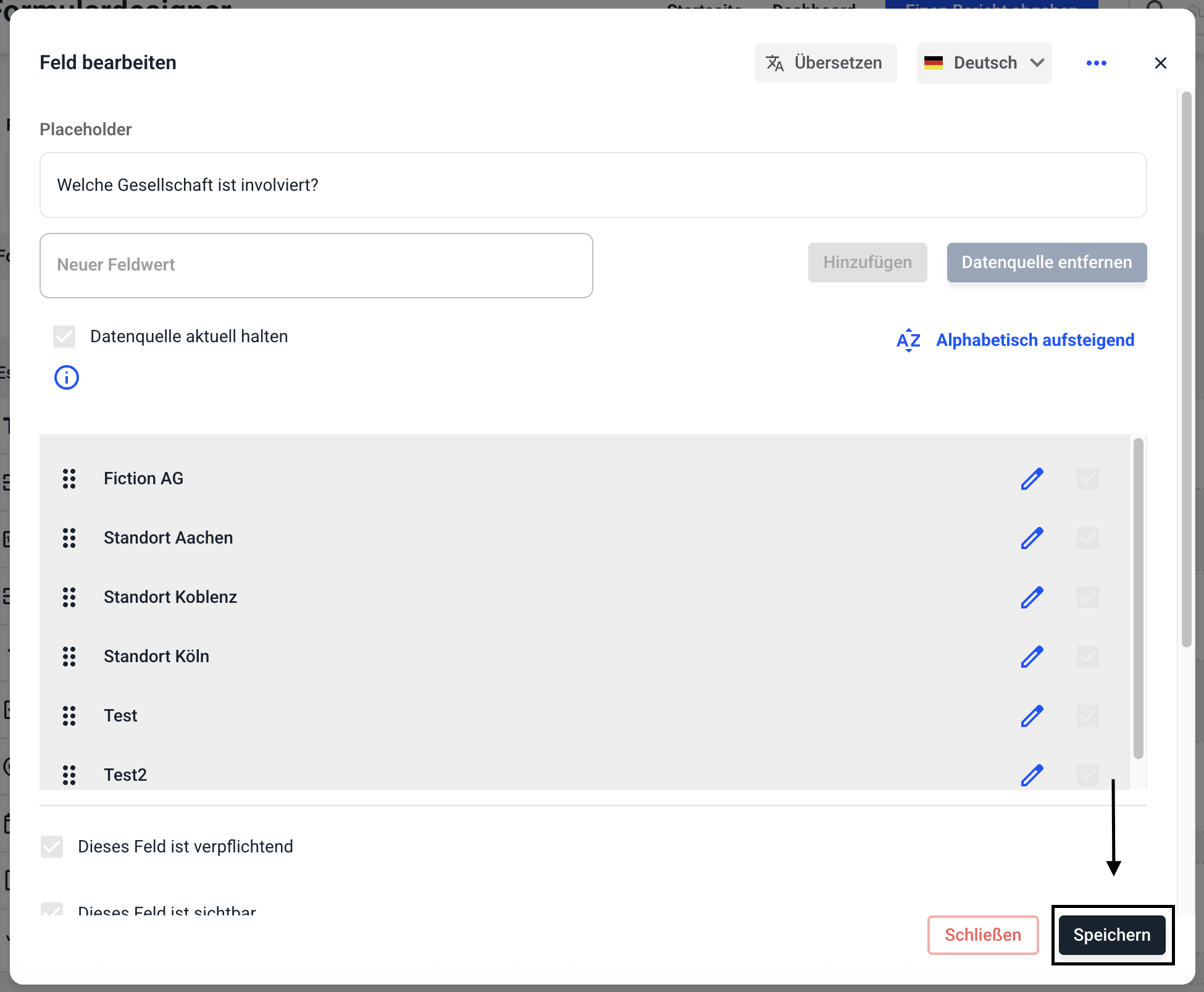Edit the Standort Aachen entry
Image resolution: width=1204 pixels, height=992 pixels.
point(1032,538)
